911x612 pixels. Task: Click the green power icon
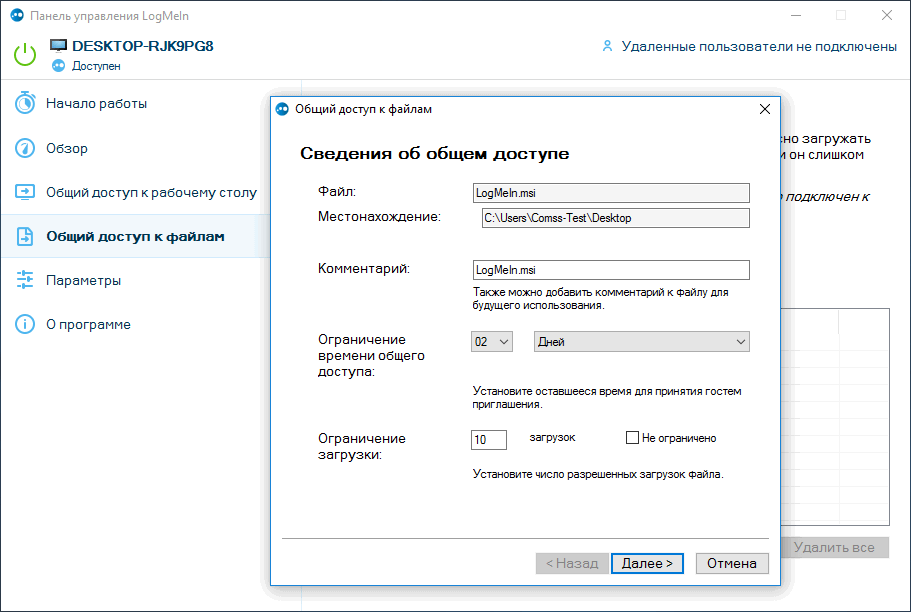(25, 55)
